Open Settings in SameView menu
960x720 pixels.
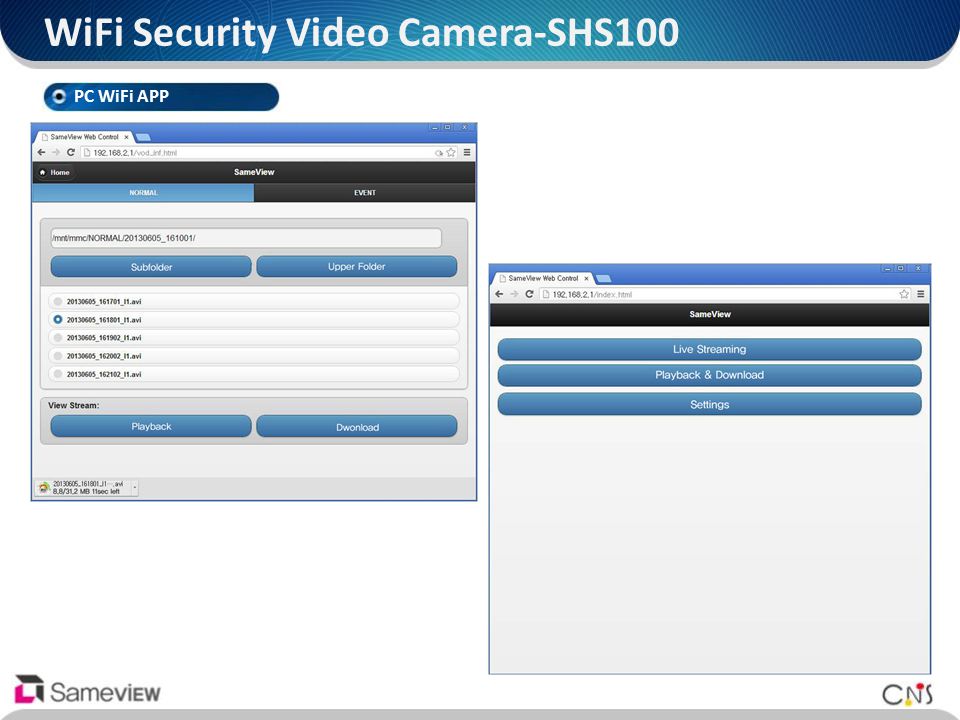point(710,404)
